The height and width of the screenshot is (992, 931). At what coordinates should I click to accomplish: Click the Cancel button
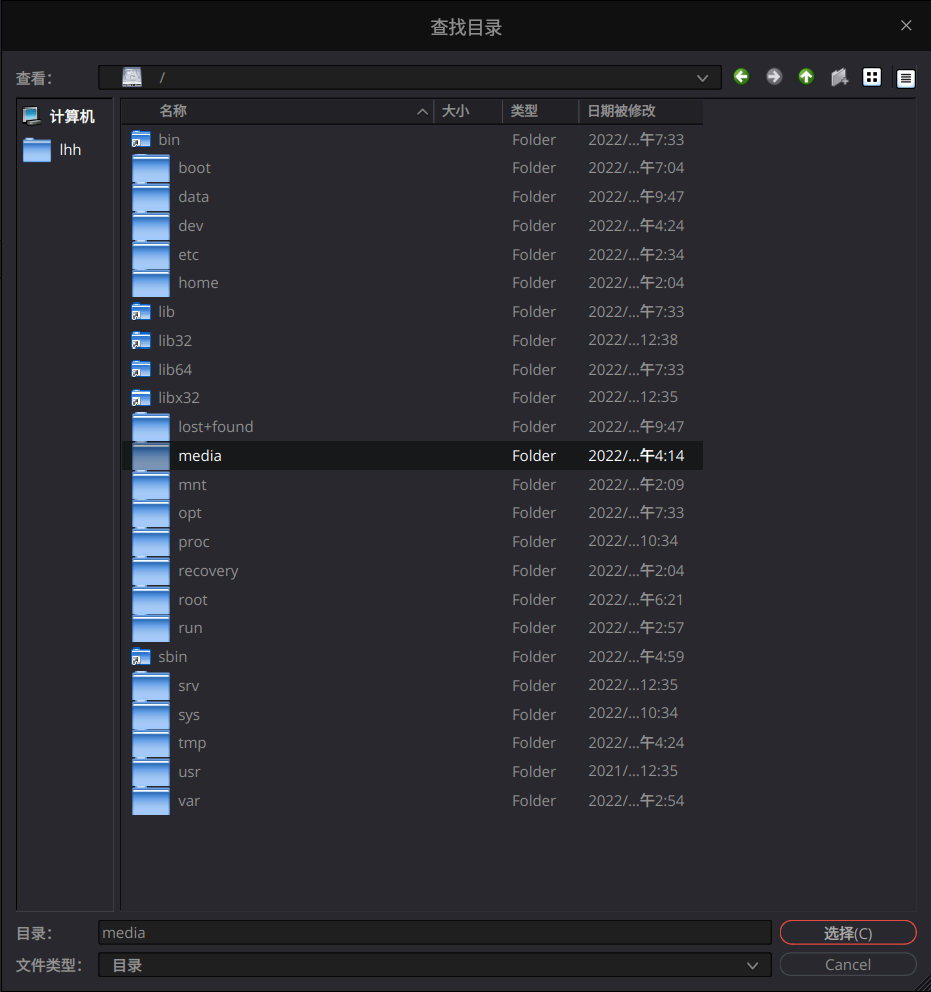(x=848, y=965)
